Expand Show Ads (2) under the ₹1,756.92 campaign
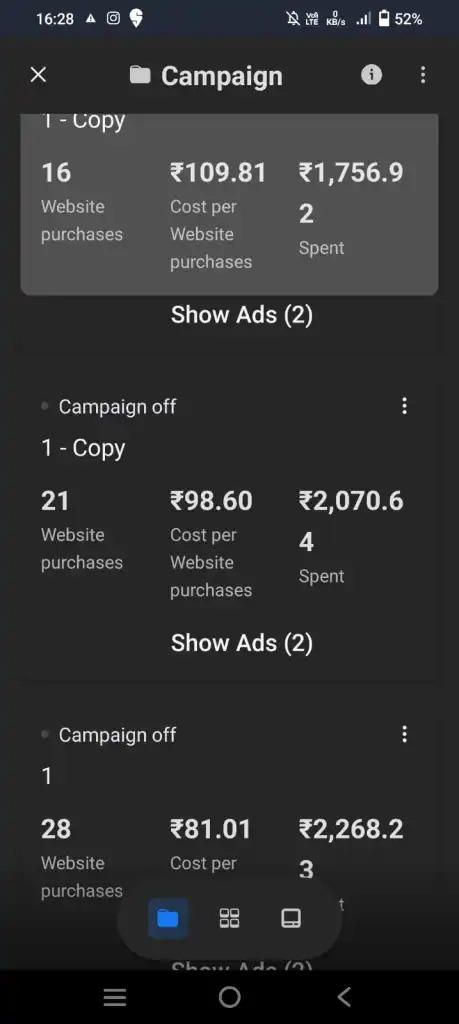 tap(242, 315)
